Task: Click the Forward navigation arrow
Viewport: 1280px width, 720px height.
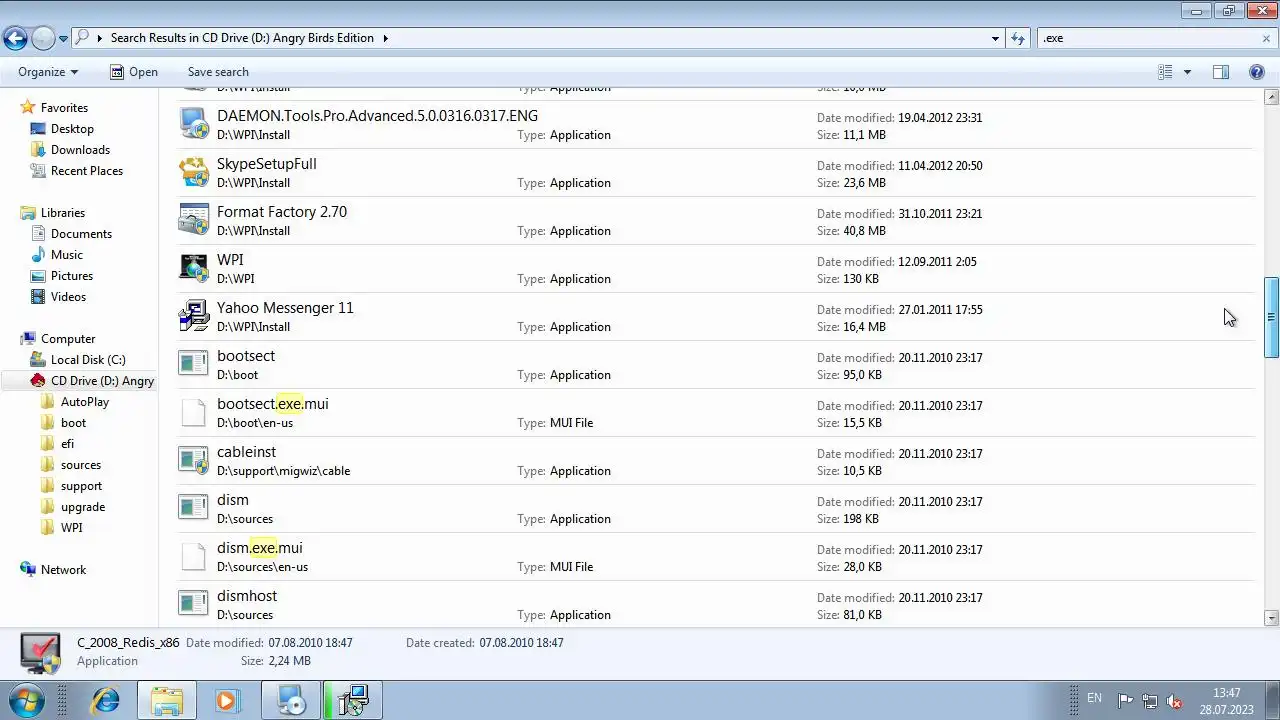Action: pos(43,38)
